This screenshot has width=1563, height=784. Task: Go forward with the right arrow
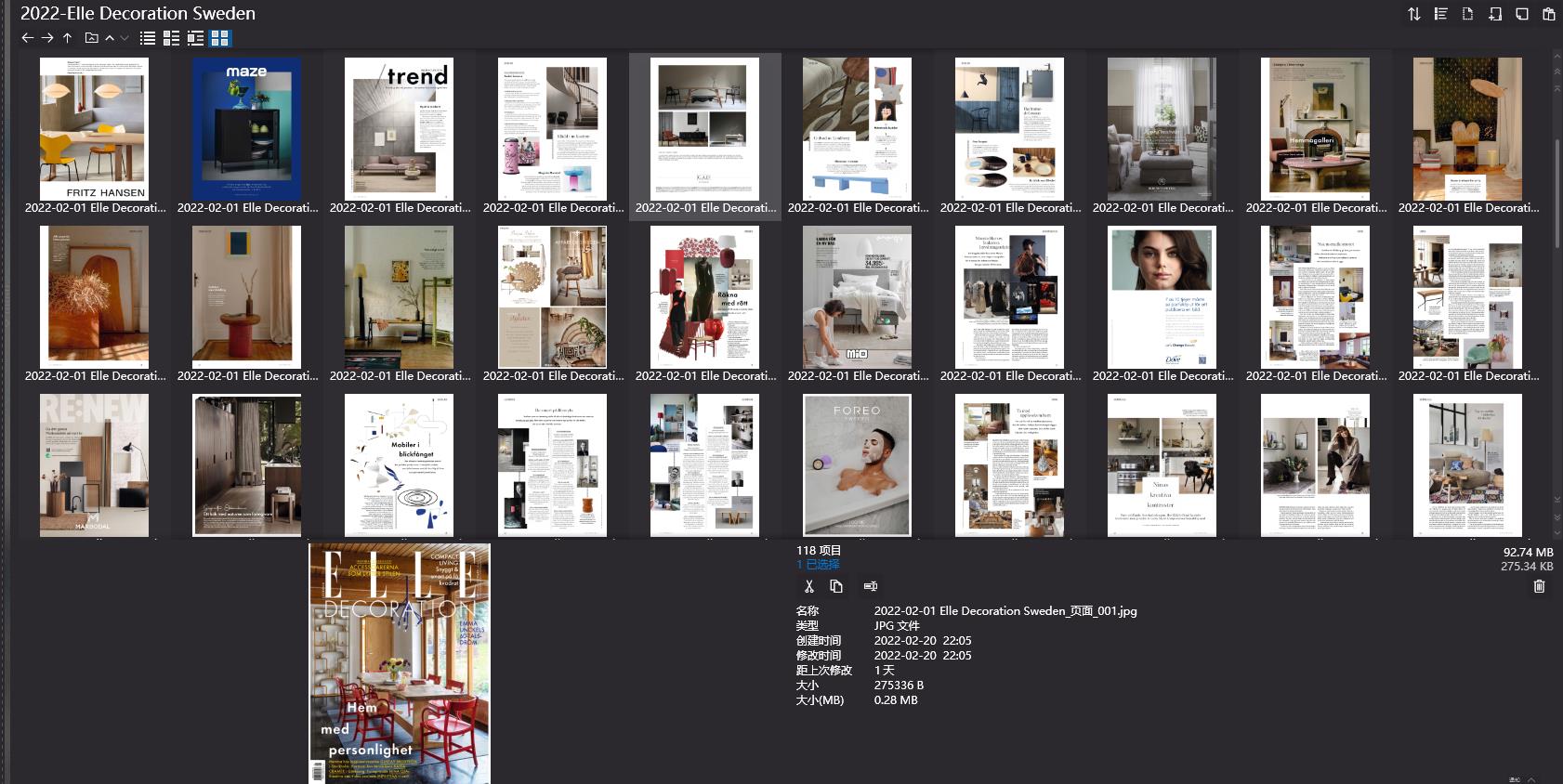(47, 38)
